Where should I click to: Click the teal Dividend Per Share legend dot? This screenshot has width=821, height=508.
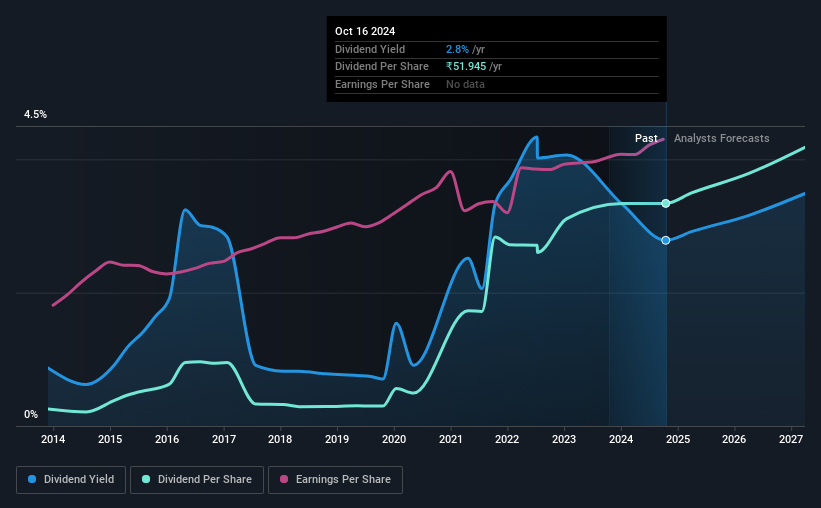146,479
